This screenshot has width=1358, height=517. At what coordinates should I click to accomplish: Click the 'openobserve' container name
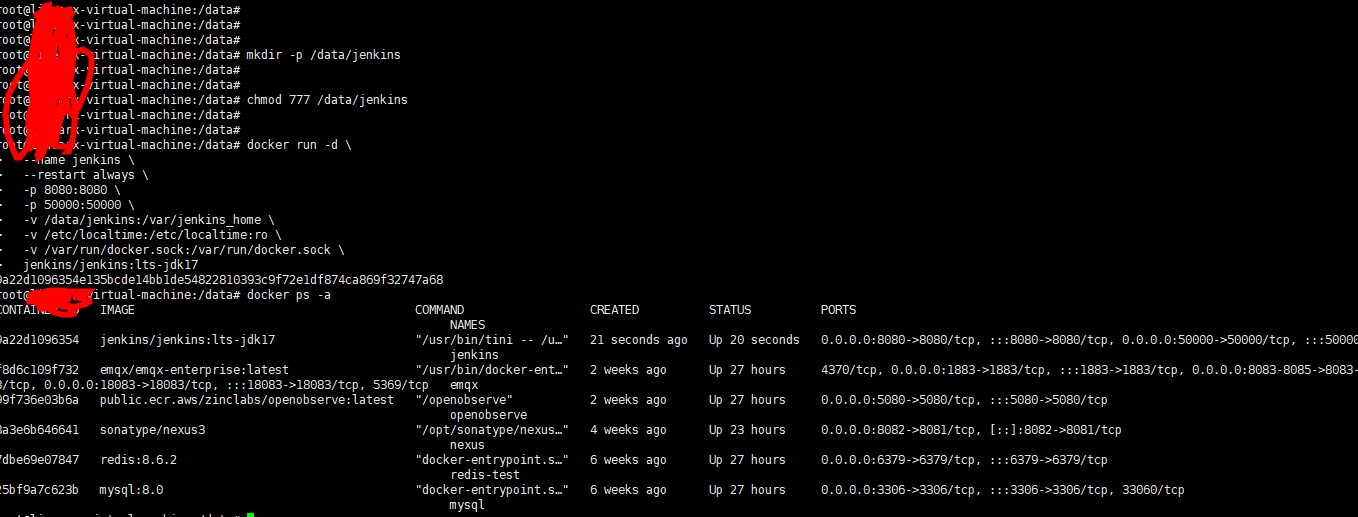(488, 415)
